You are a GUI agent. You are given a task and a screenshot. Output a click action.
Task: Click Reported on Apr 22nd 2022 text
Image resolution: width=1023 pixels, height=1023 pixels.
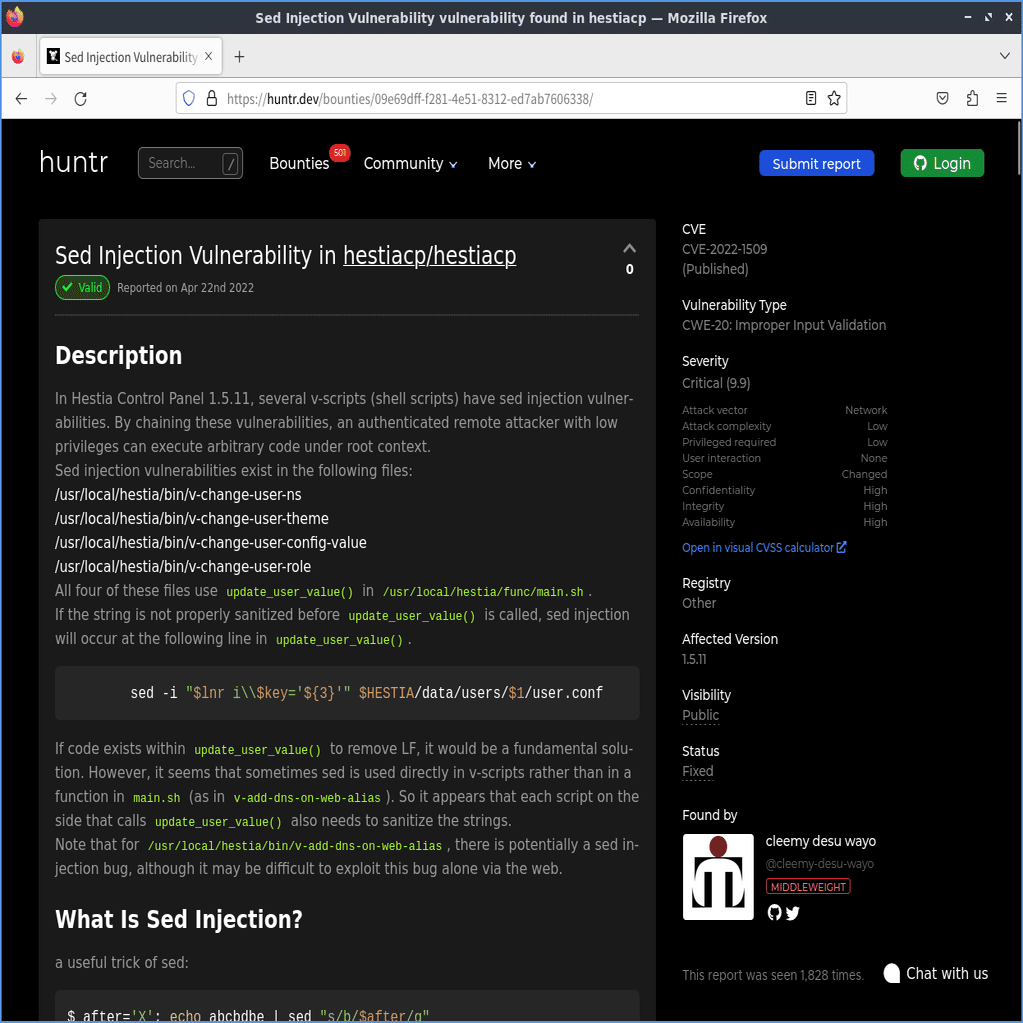pyautogui.click(x=185, y=288)
